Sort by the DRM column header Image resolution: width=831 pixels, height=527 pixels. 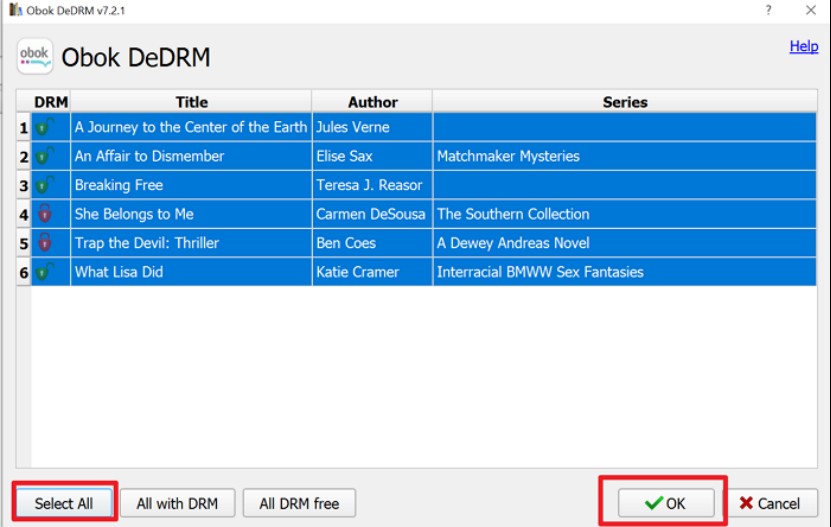(x=51, y=102)
